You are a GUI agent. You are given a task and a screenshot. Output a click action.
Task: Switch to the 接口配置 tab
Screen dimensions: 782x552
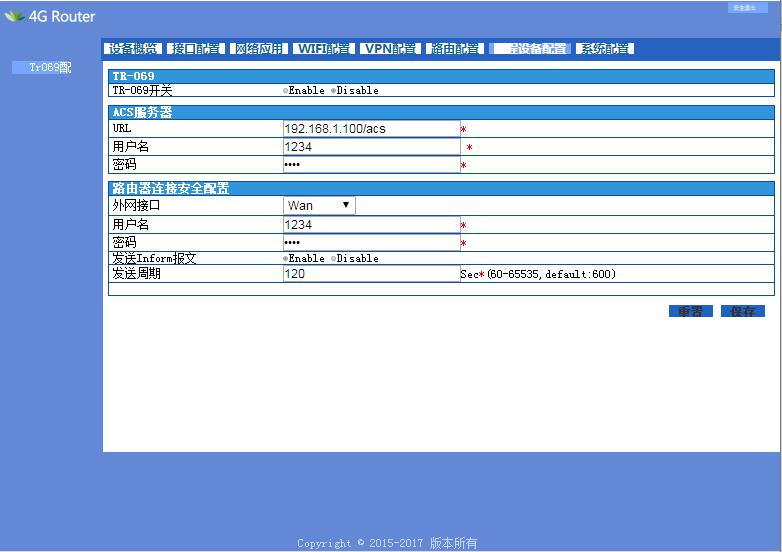click(x=196, y=49)
